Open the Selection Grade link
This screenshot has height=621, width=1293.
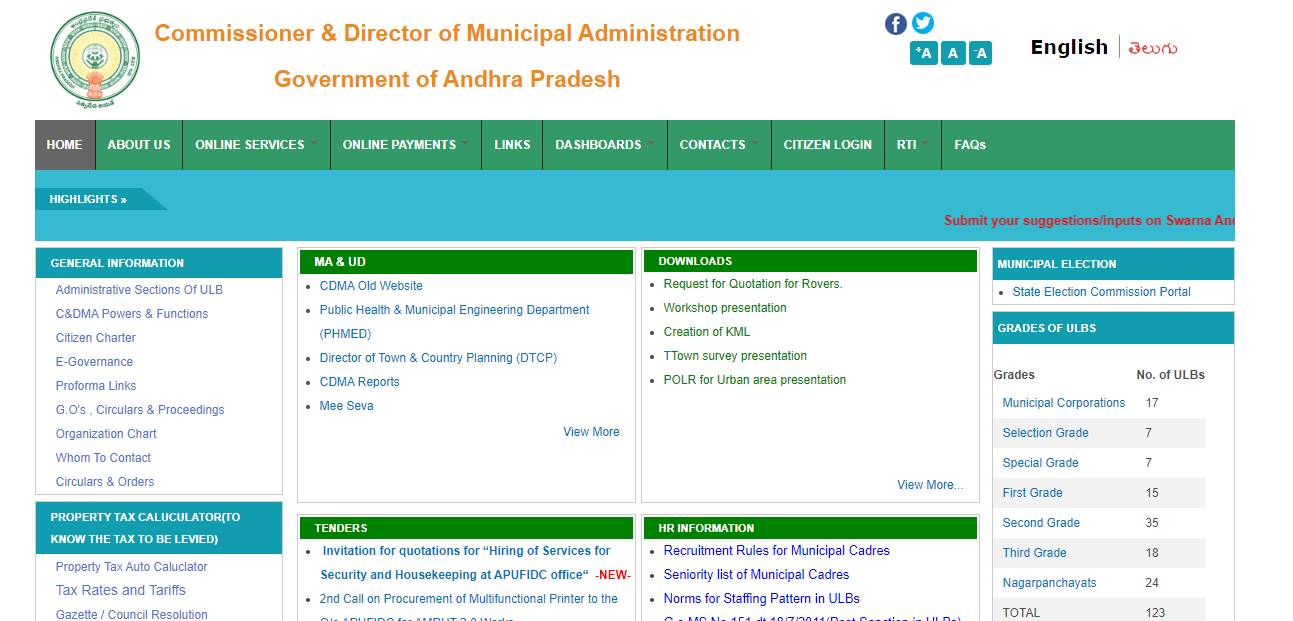pyautogui.click(x=1045, y=433)
